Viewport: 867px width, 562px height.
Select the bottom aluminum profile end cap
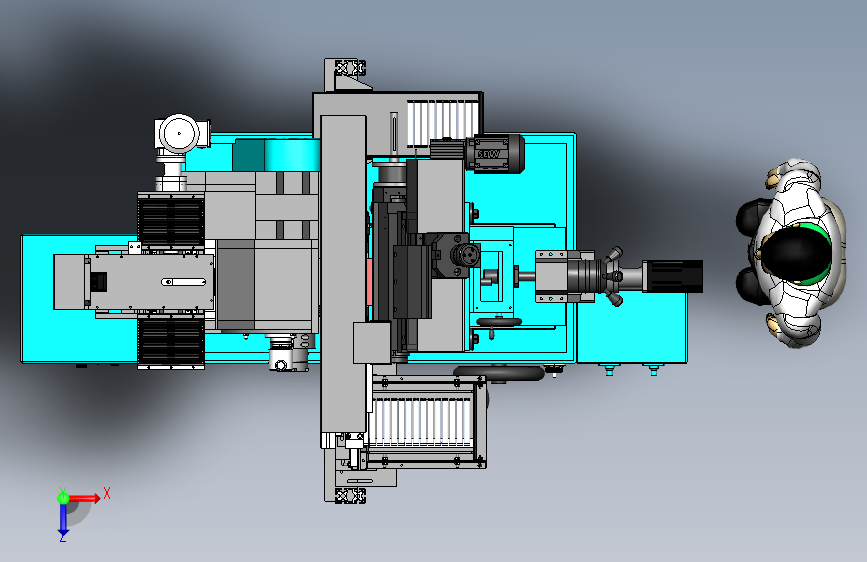(x=350, y=495)
